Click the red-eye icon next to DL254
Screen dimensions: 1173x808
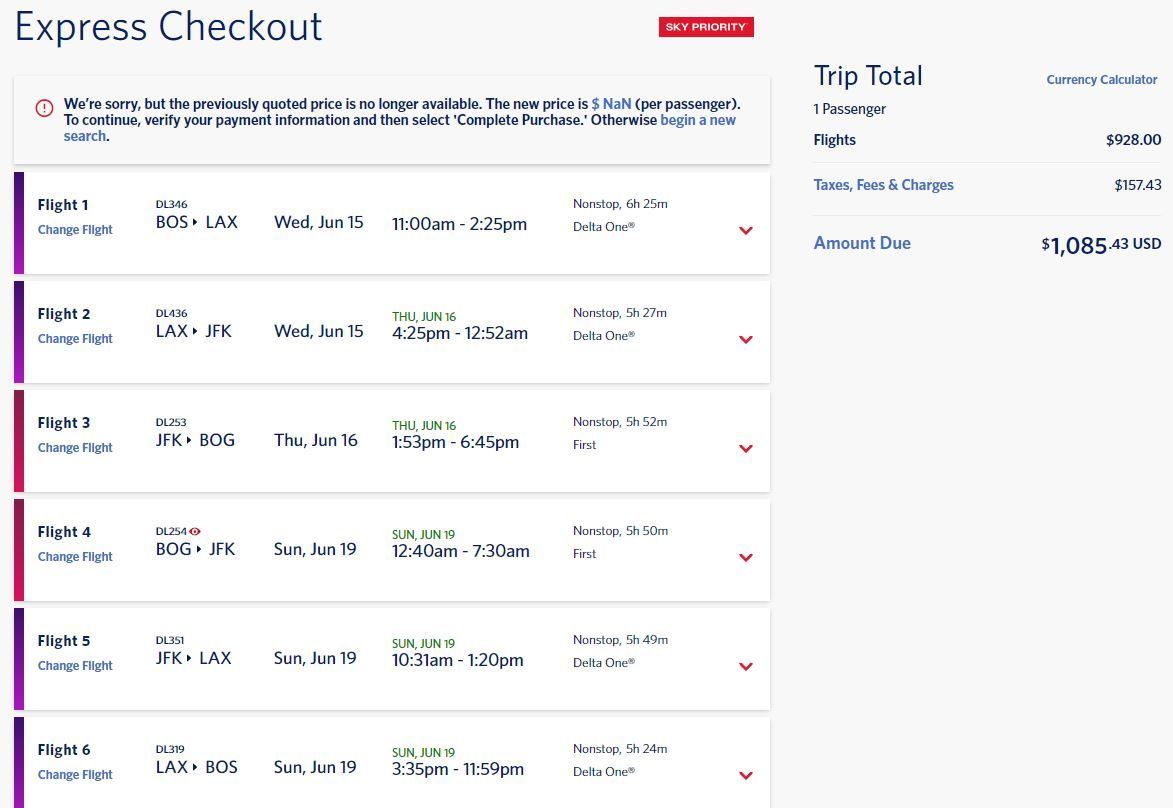tap(195, 531)
